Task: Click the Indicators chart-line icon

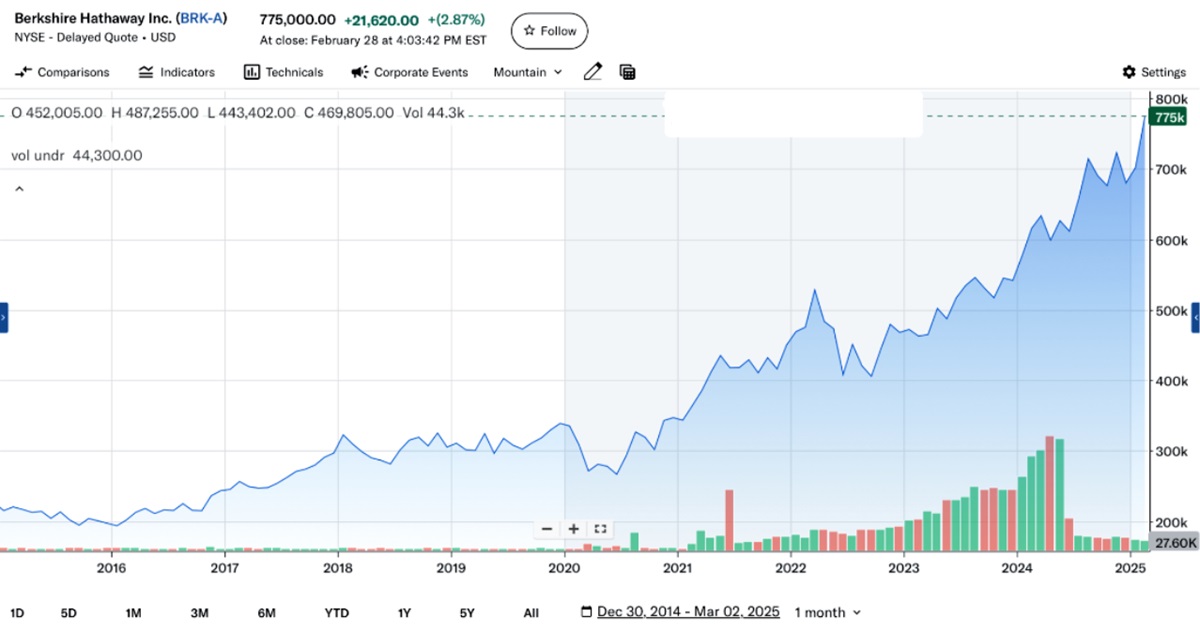Action: [x=146, y=72]
